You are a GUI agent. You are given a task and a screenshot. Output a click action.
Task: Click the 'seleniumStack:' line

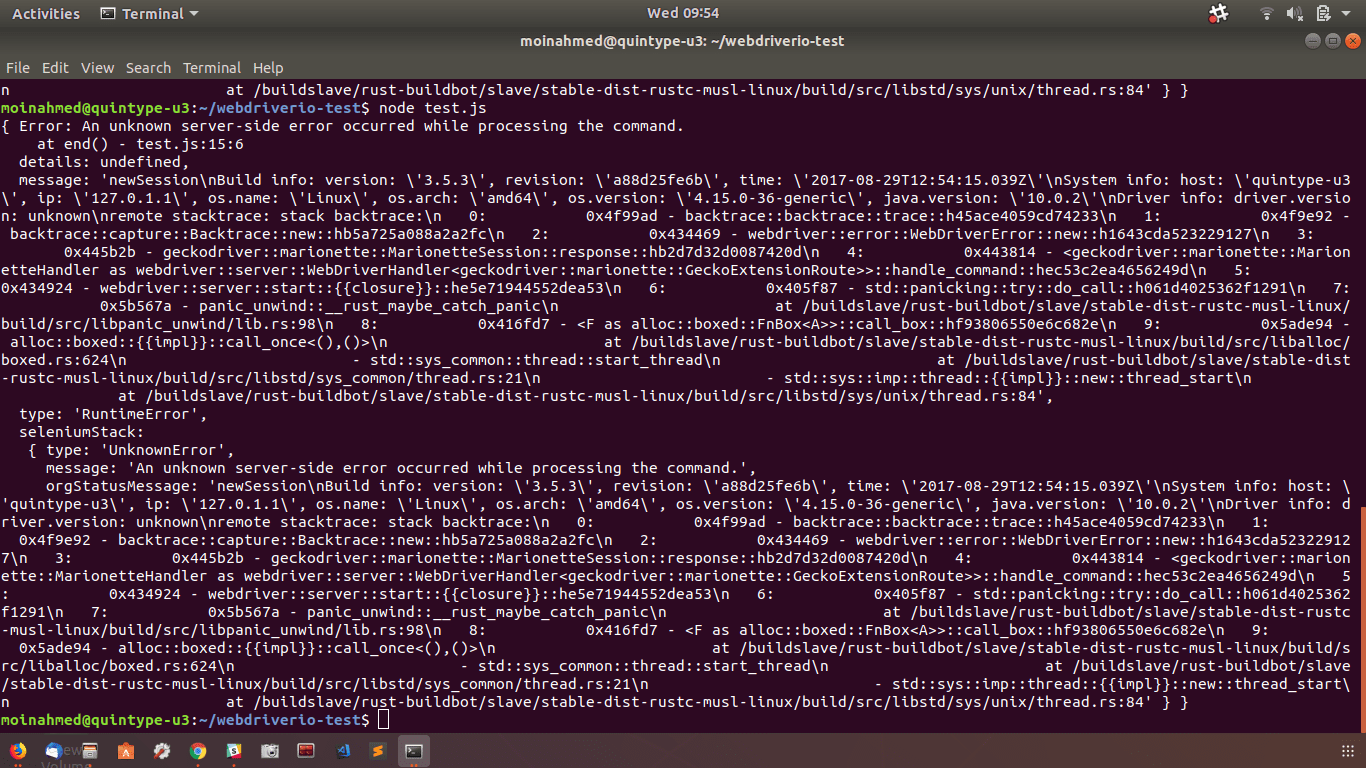[x=82, y=432]
